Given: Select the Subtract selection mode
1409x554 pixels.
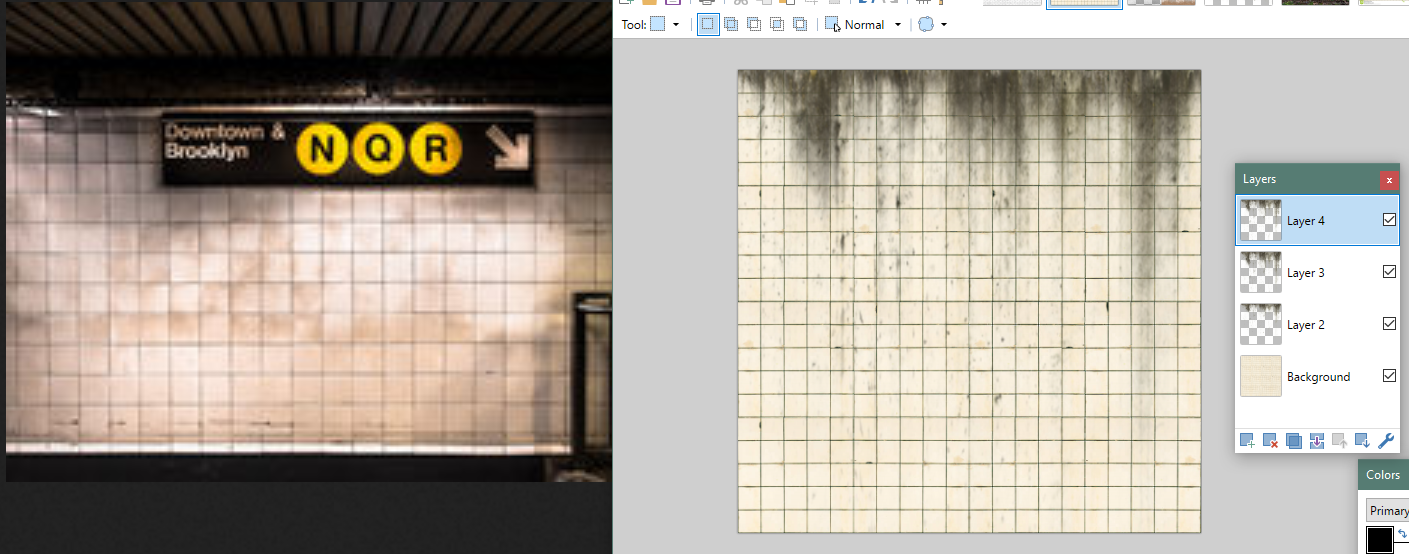Looking at the screenshot, I should point(754,25).
